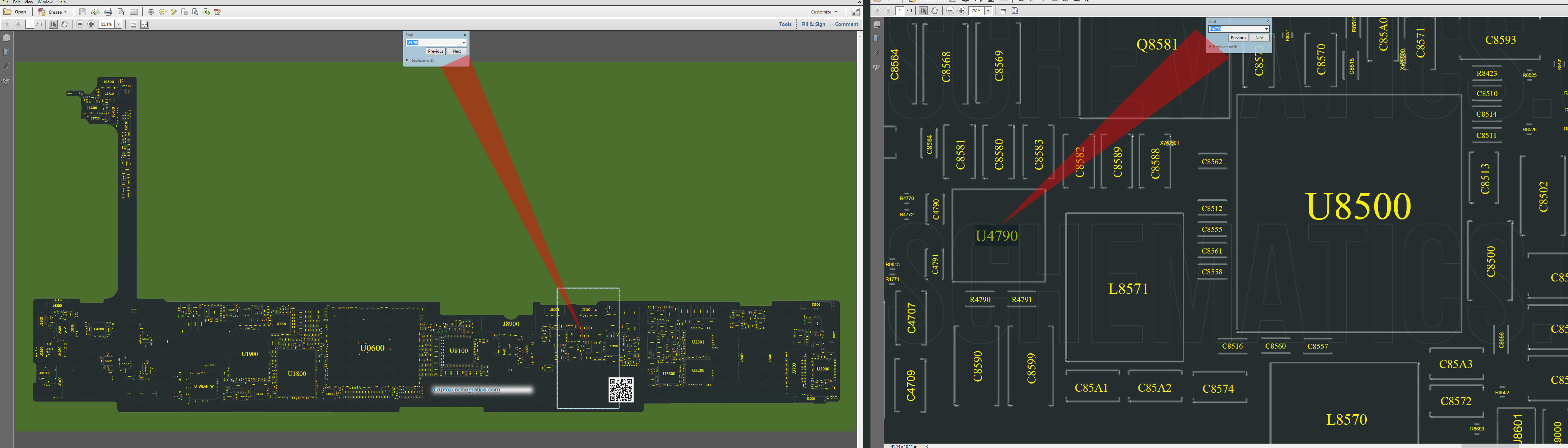Click the cloud upload icon in left window

95,12
